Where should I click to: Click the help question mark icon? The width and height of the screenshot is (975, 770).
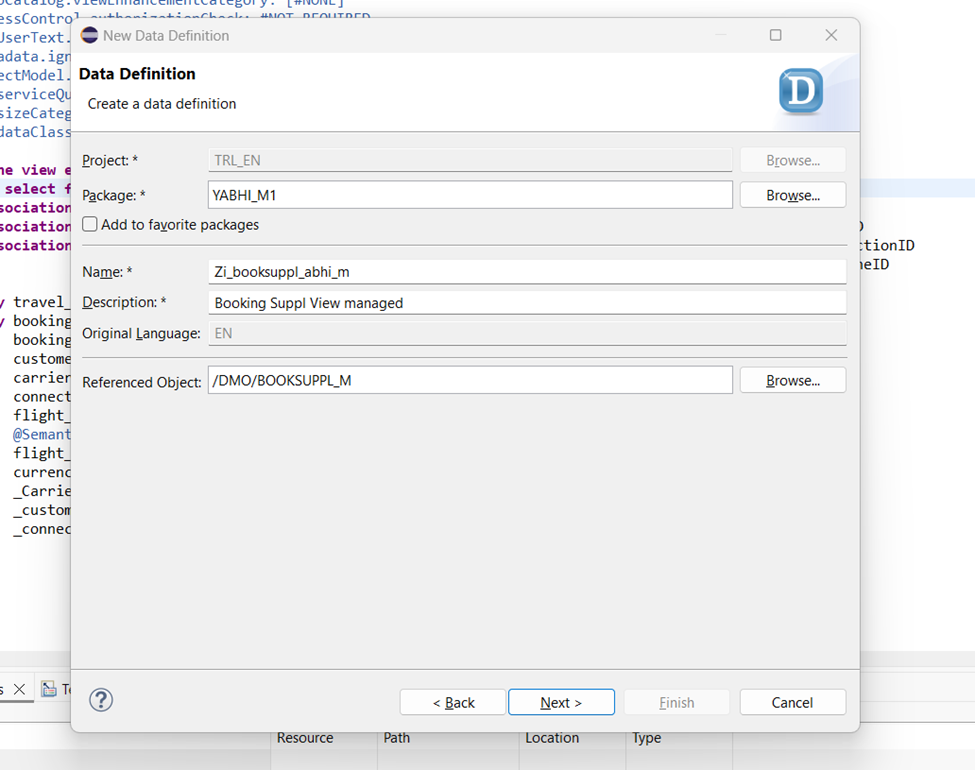[101, 700]
